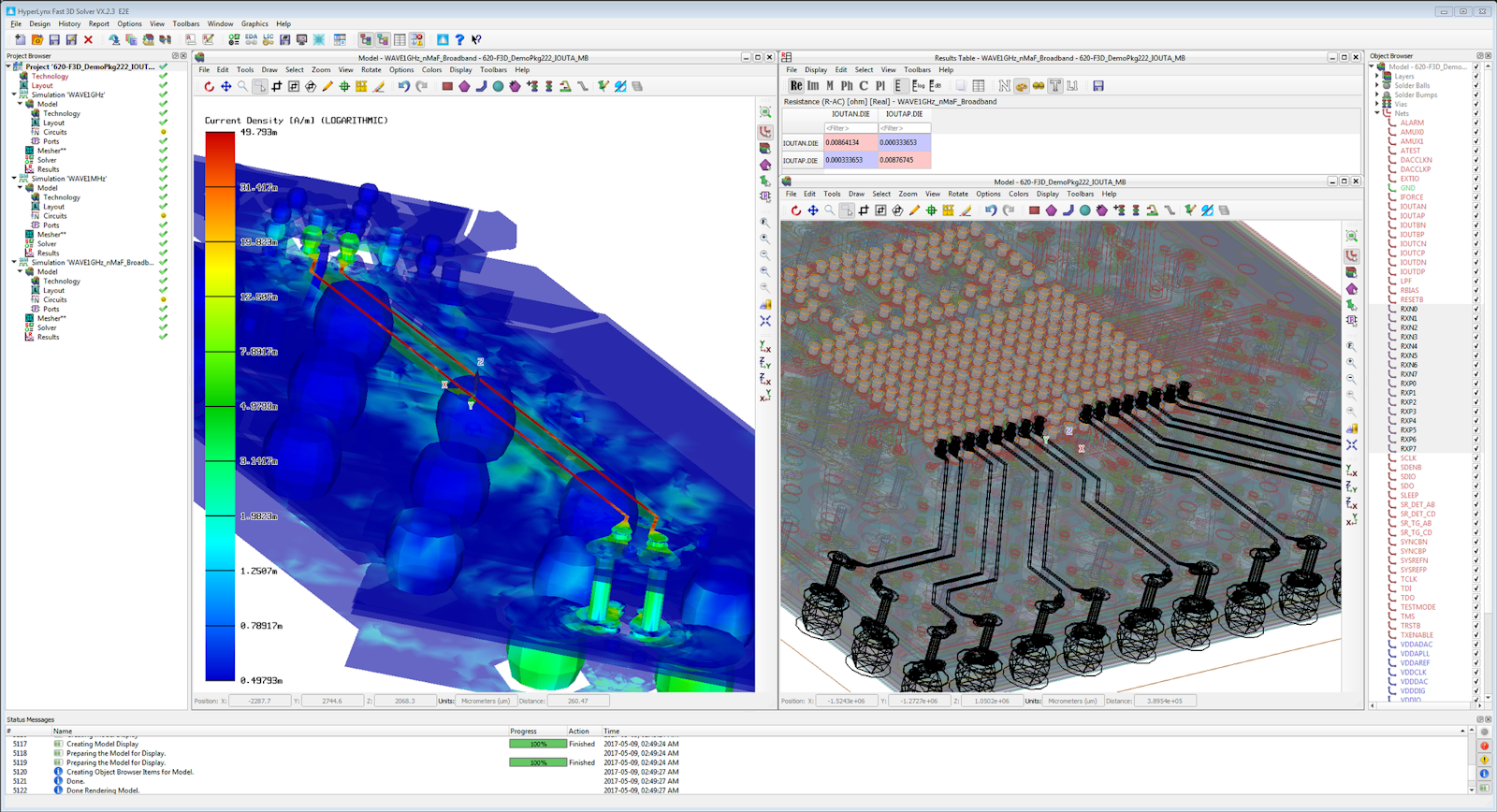Open the Design menu in main menu bar
This screenshot has width=1497, height=812.
tap(39, 24)
